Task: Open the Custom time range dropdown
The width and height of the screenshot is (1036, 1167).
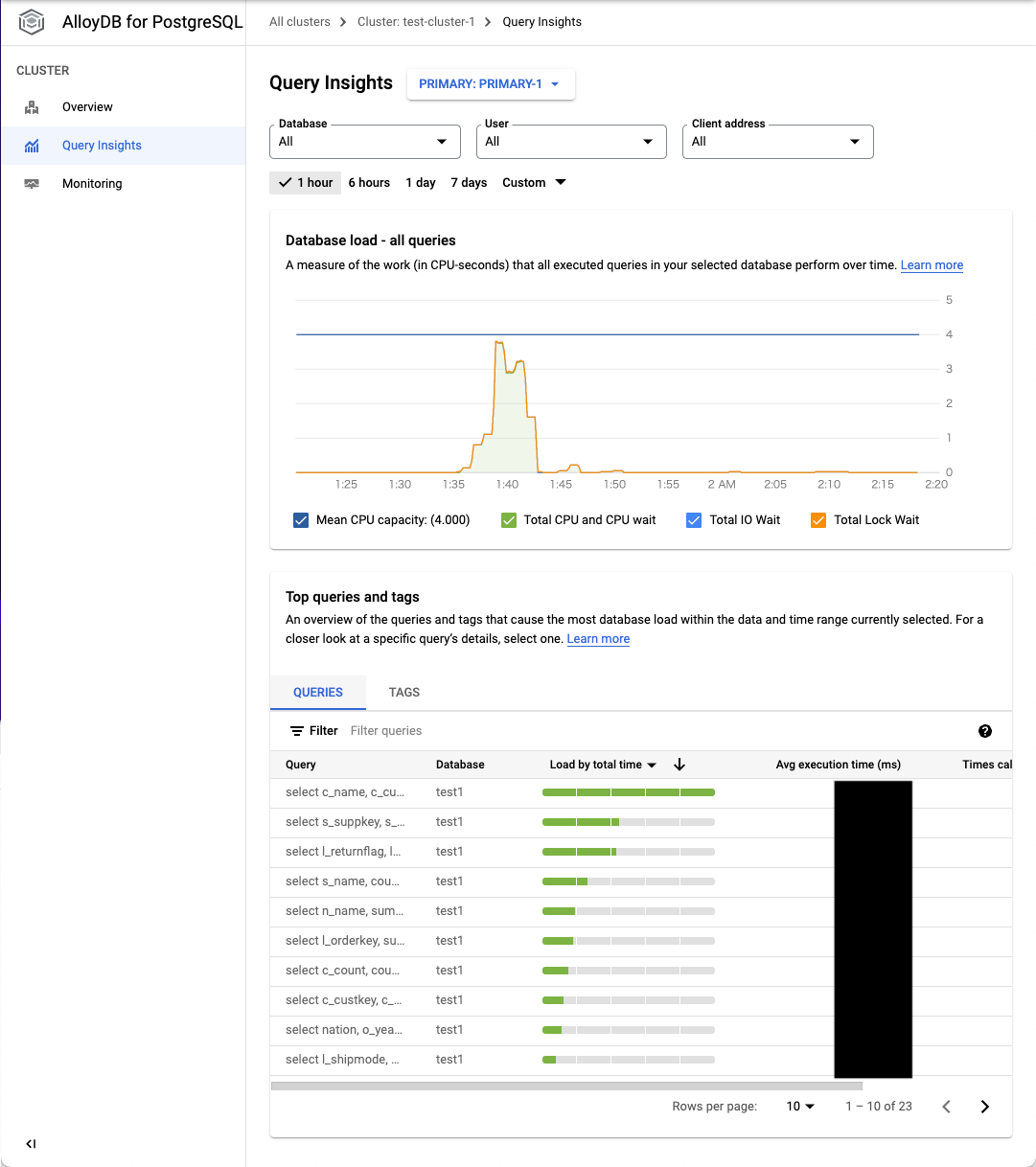Action: [x=534, y=183]
